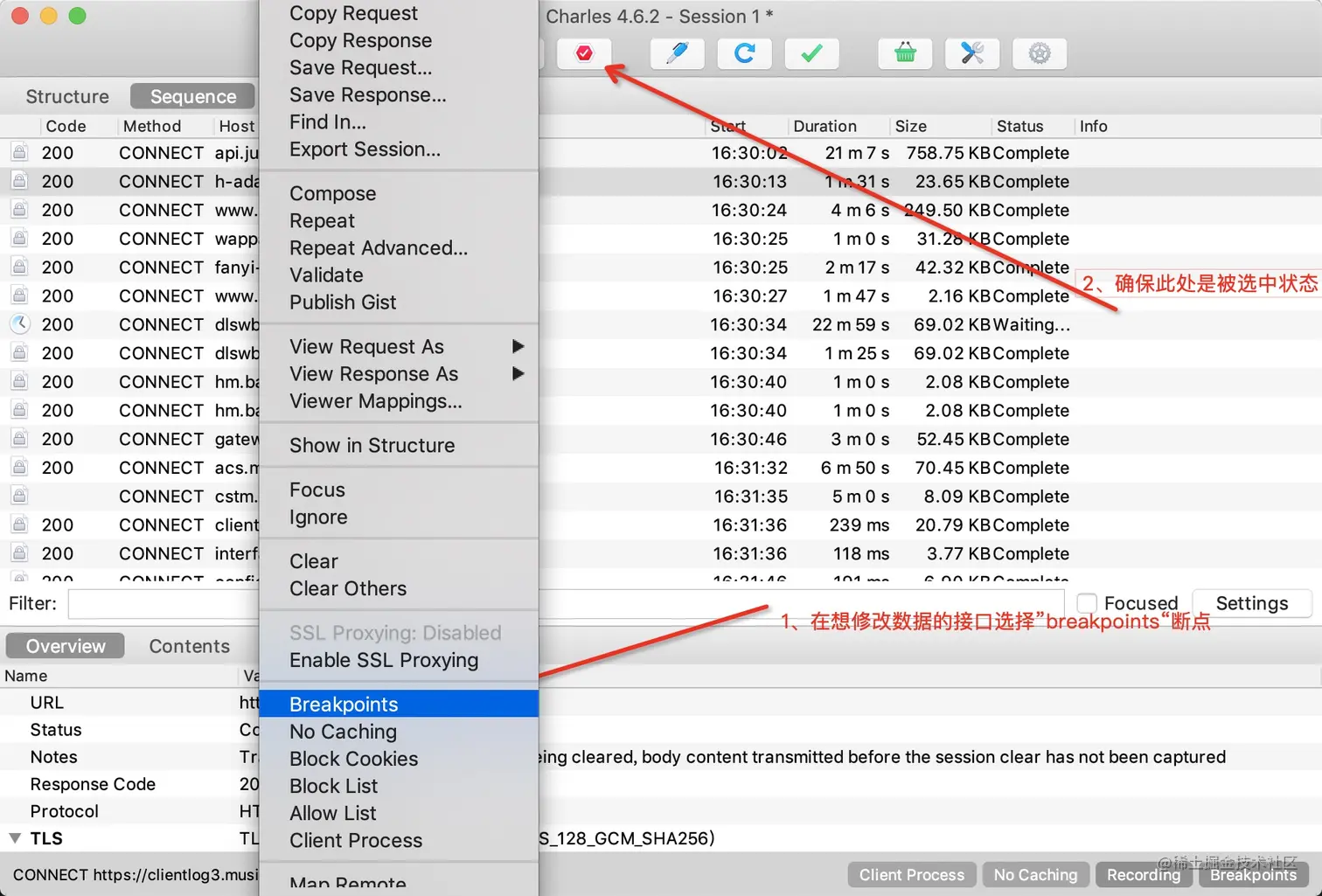Click the filter Settings button

pos(1252,603)
